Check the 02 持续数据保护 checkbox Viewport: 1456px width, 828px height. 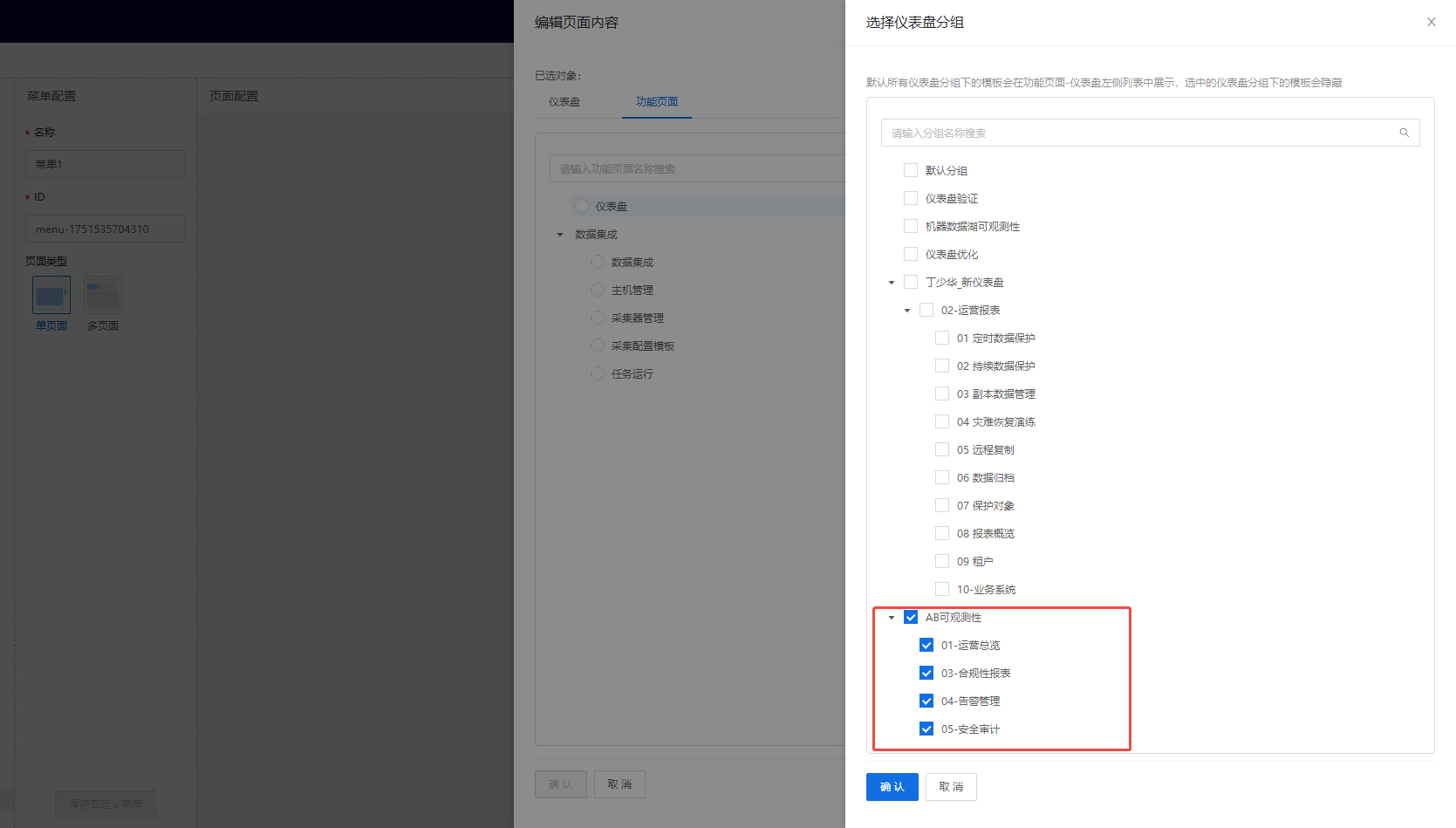coord(942,366)
